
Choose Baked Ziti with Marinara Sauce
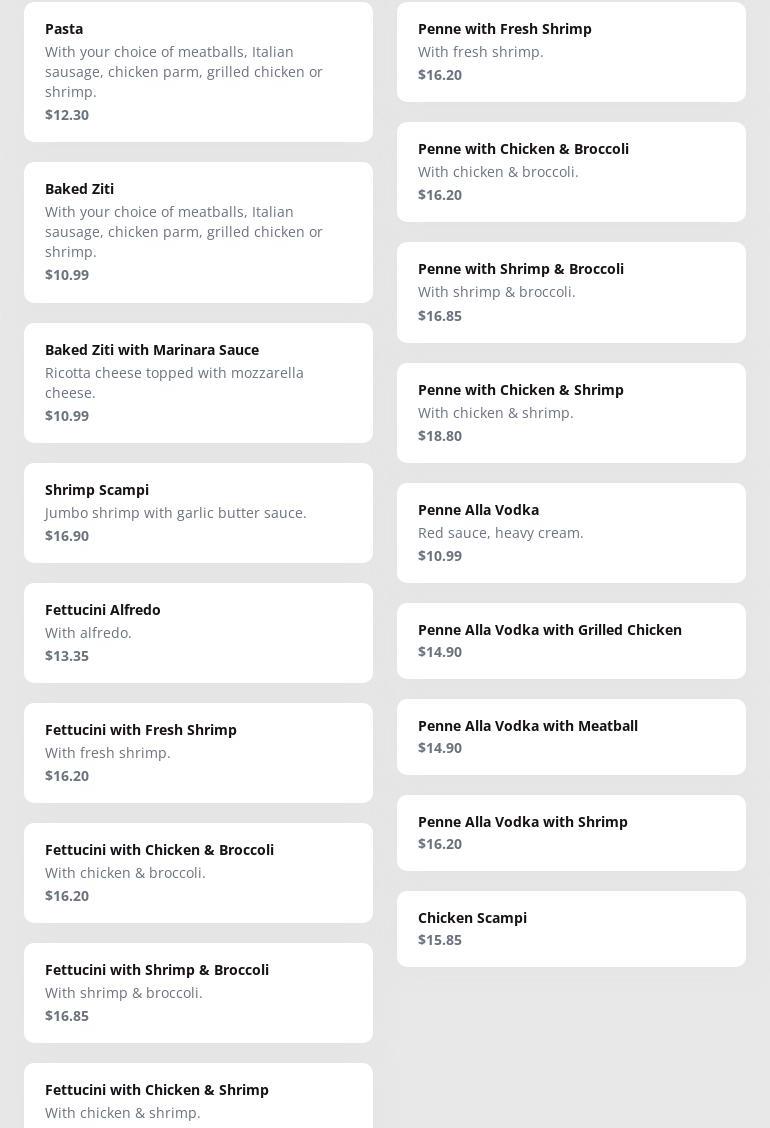pos(198,382)
